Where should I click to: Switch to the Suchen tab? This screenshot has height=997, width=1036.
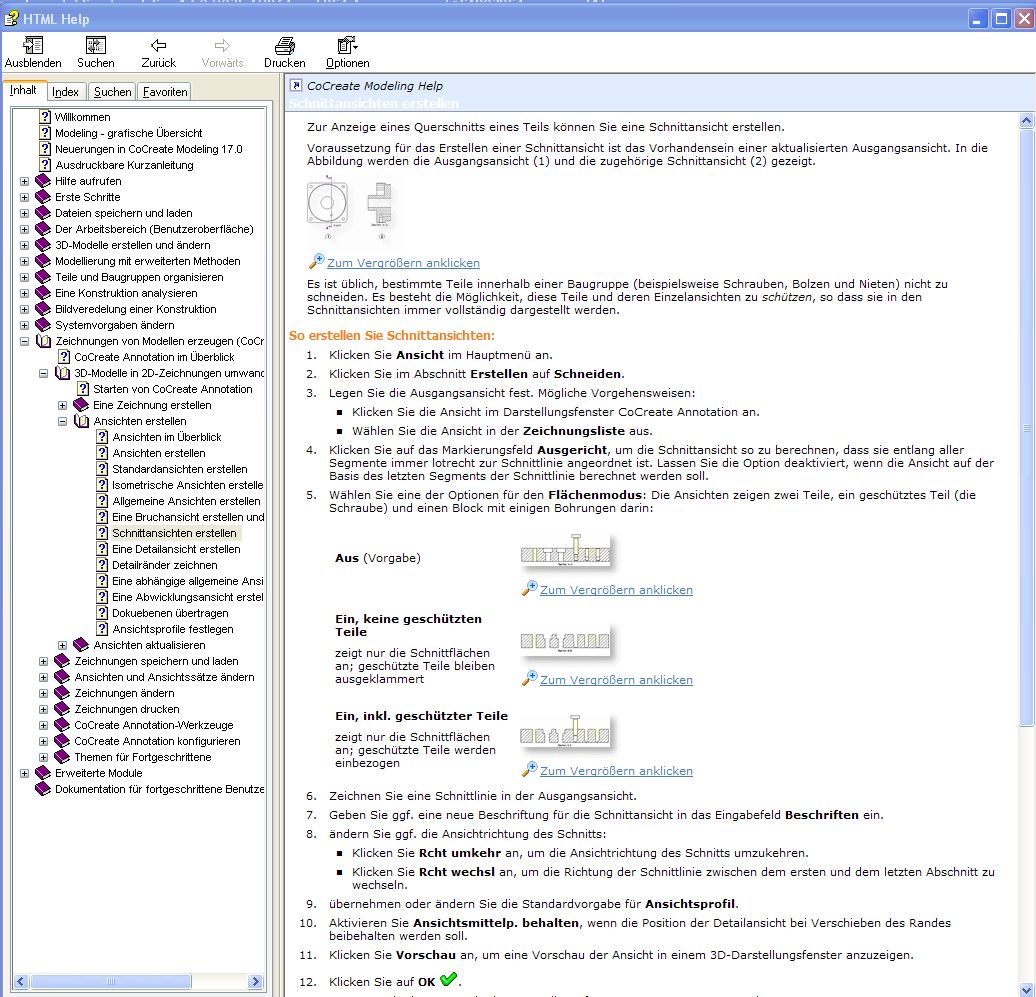(x=112, y=92)
